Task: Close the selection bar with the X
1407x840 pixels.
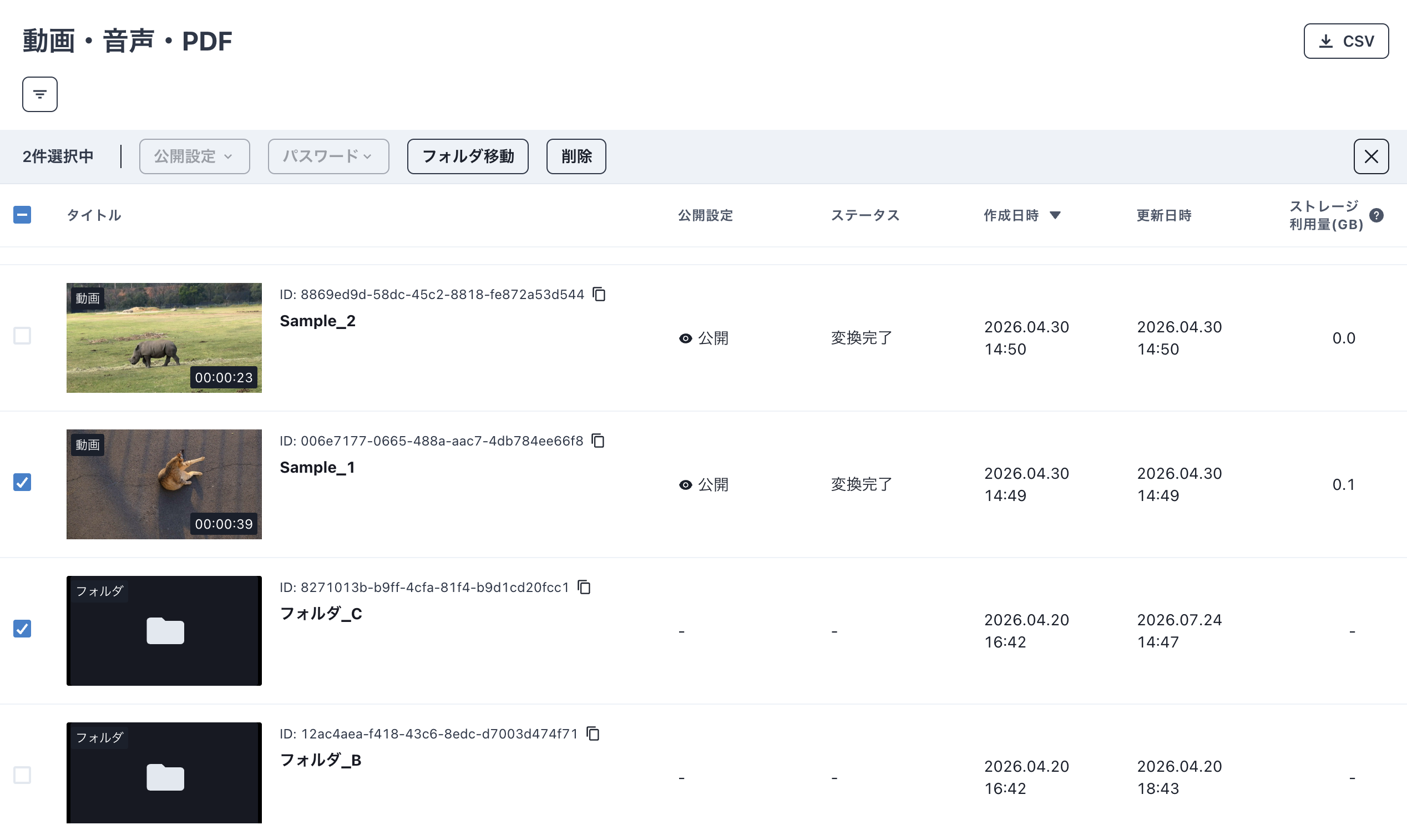Action: point(1370,156)
